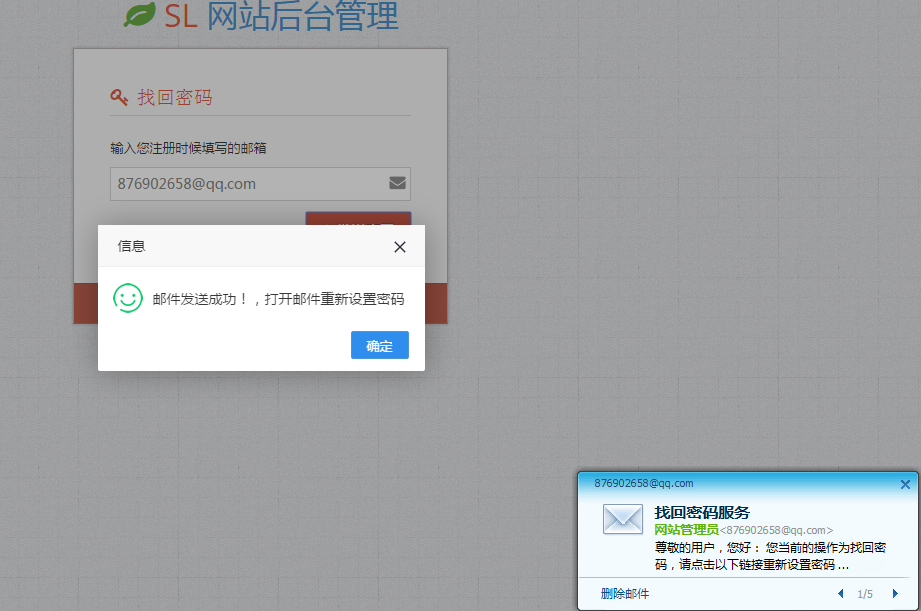Click the 1/5 mail counter in the notification
The image size is (921, 611).
(x=865, y=594)
